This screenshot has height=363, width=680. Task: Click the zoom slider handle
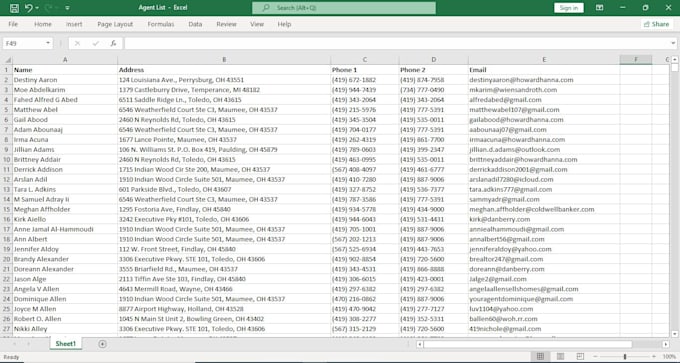click(624, 356)
